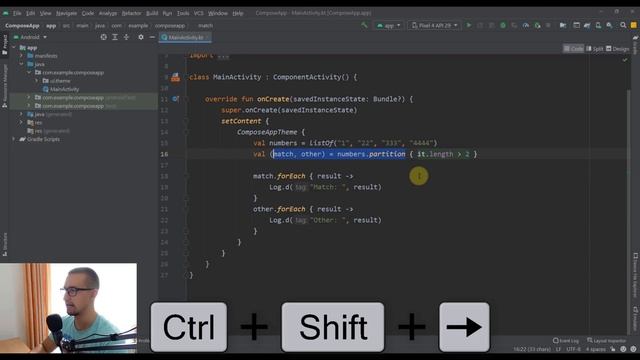
Task: Click the Stop icon in run toolbar
Action: (549, 25)
